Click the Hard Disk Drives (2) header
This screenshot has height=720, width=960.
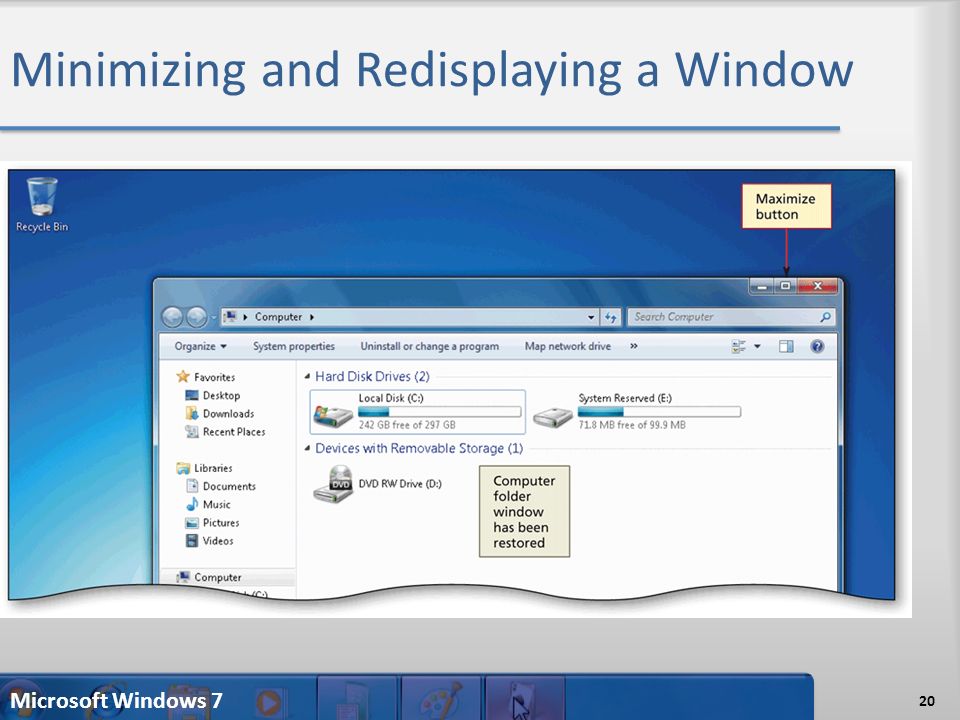pos(372,377)
